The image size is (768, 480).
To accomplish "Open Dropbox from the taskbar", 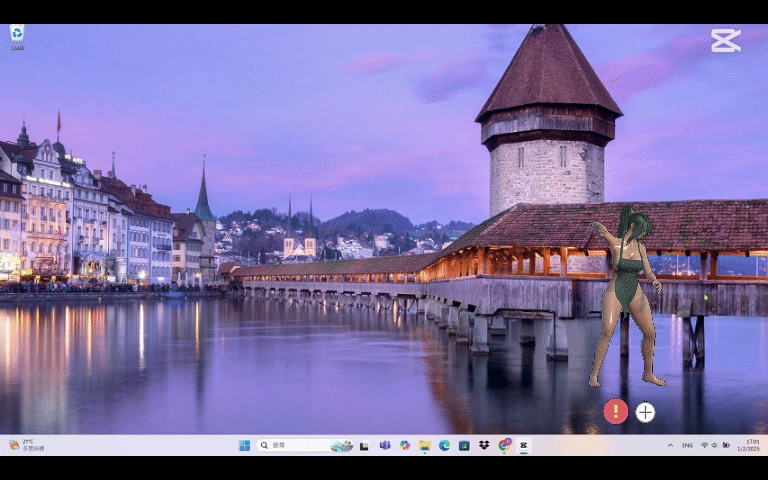I will pyautogui.click(x=484, y=445).
